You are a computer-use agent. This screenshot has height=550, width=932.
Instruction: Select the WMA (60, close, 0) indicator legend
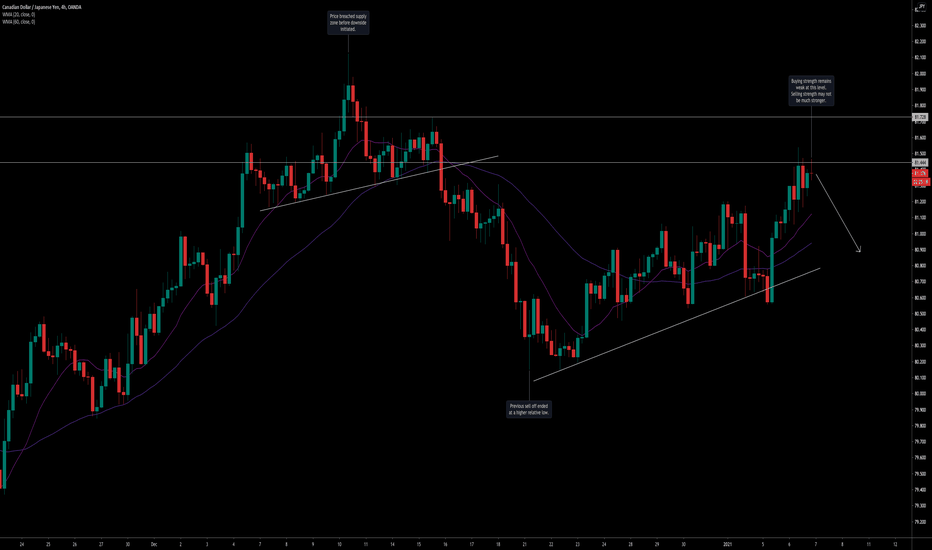point(18,21)
